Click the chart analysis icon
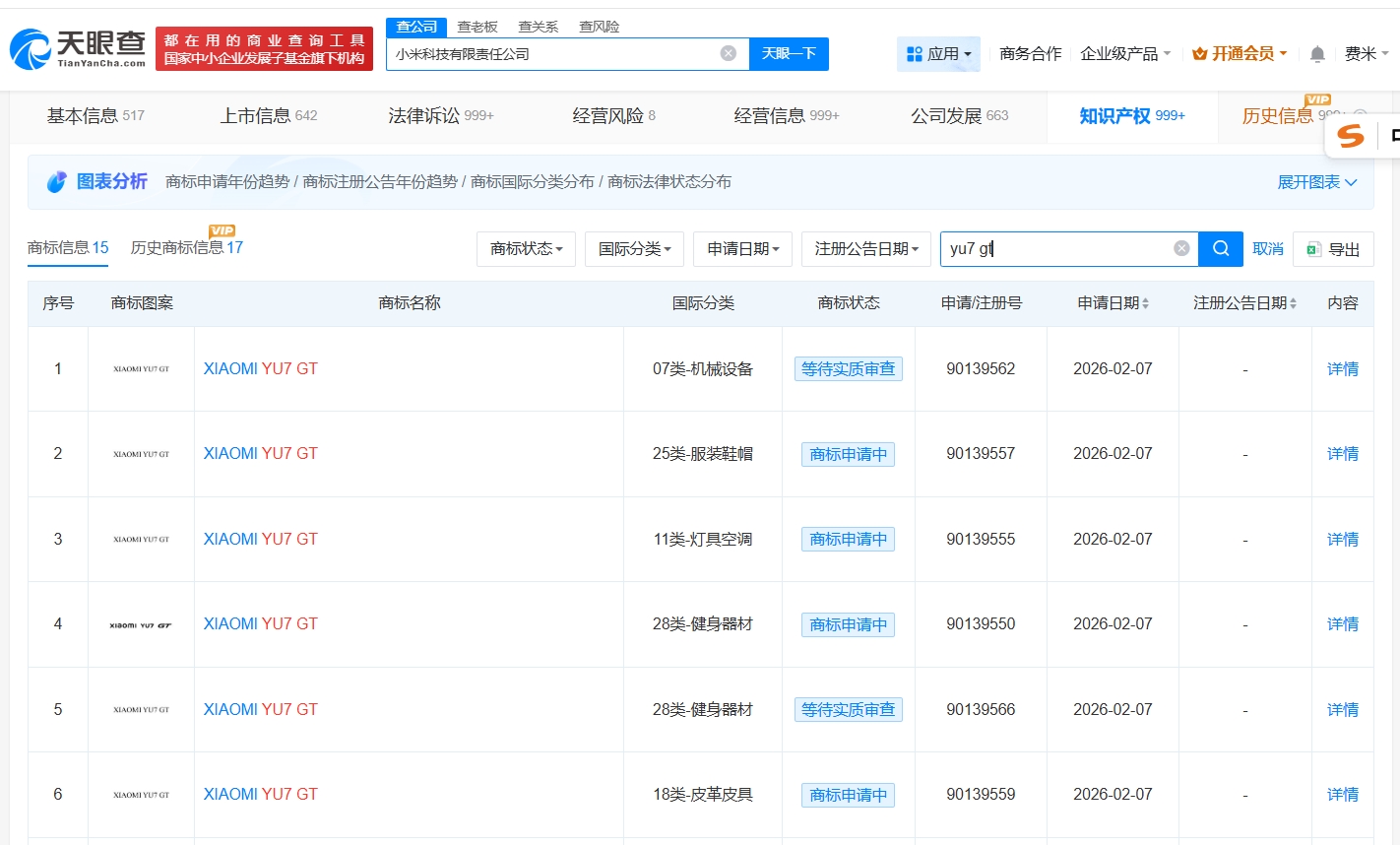This screenshot has width=1400, height=845. point(56,181)
